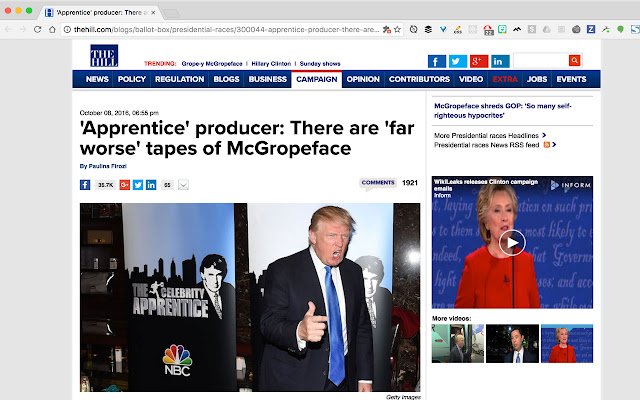Open 'McGropeface shreds GOP' sidebar headline
Image resolution: width=640 pixels, height=400 pixels.
pyautogui.click(x=503, y=111)
